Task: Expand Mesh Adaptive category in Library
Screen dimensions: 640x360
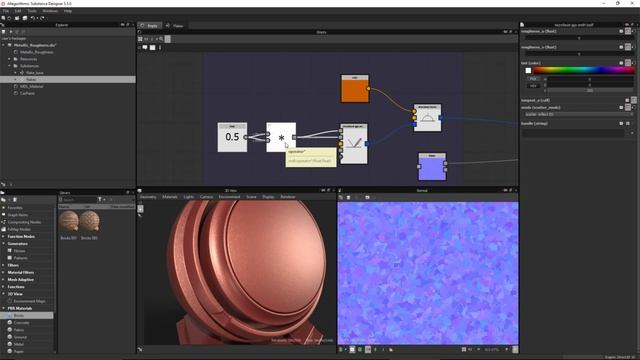Action: 4,280
